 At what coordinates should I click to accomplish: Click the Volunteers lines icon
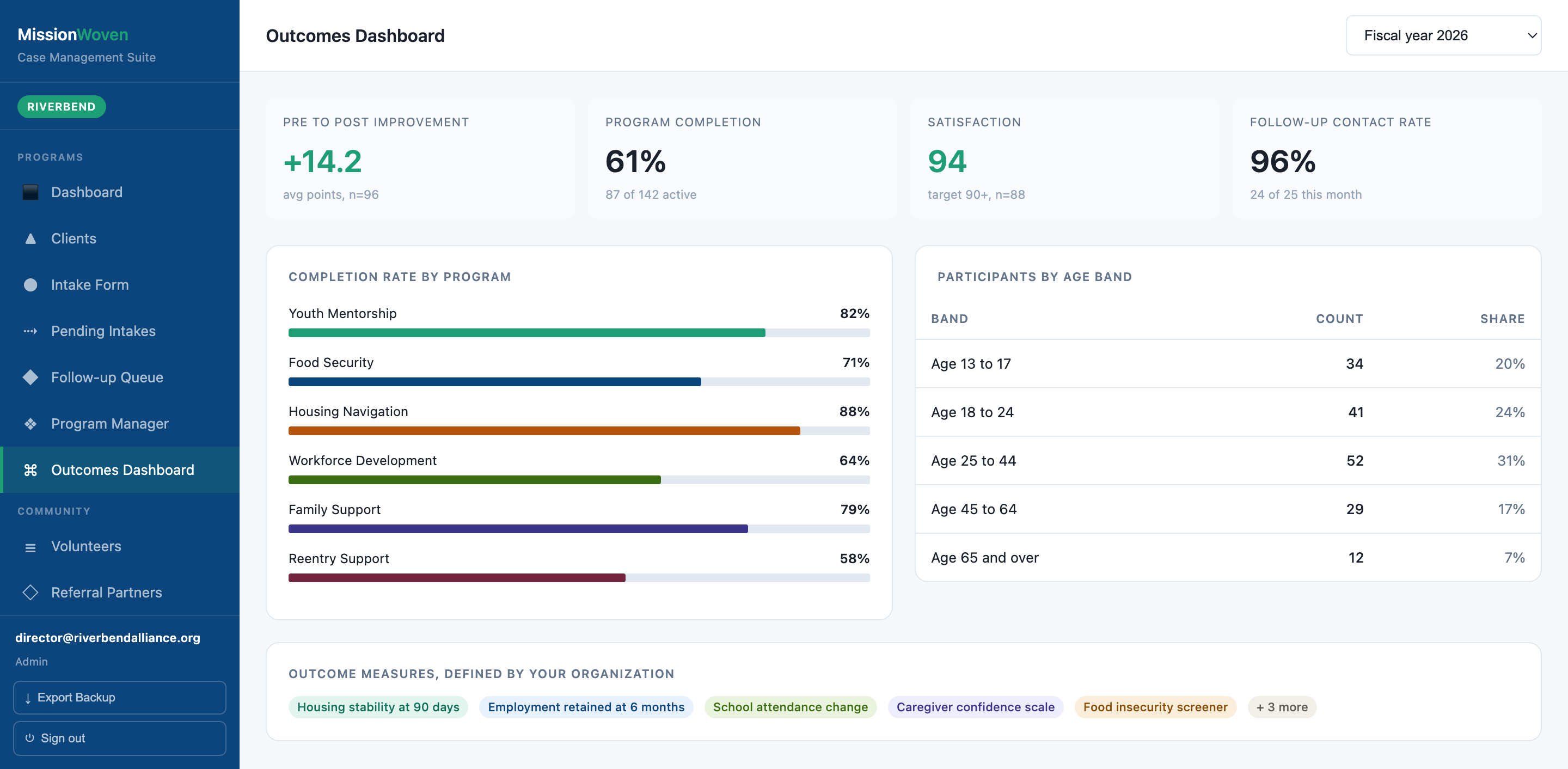(x=30, y=547)
